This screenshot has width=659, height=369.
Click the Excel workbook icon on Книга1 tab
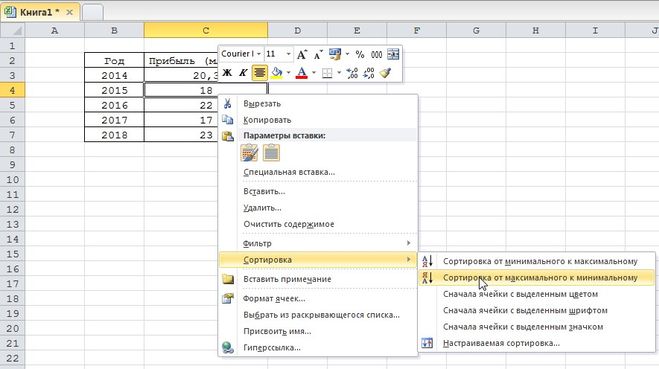(x=10, y=11)
